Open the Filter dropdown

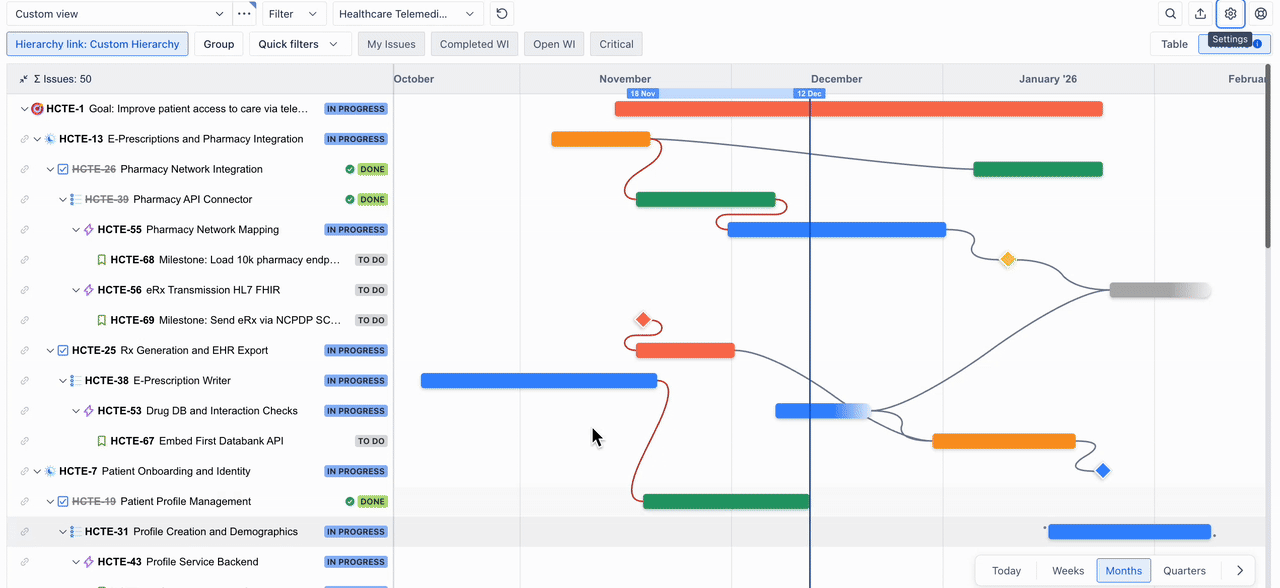(293, 14)
